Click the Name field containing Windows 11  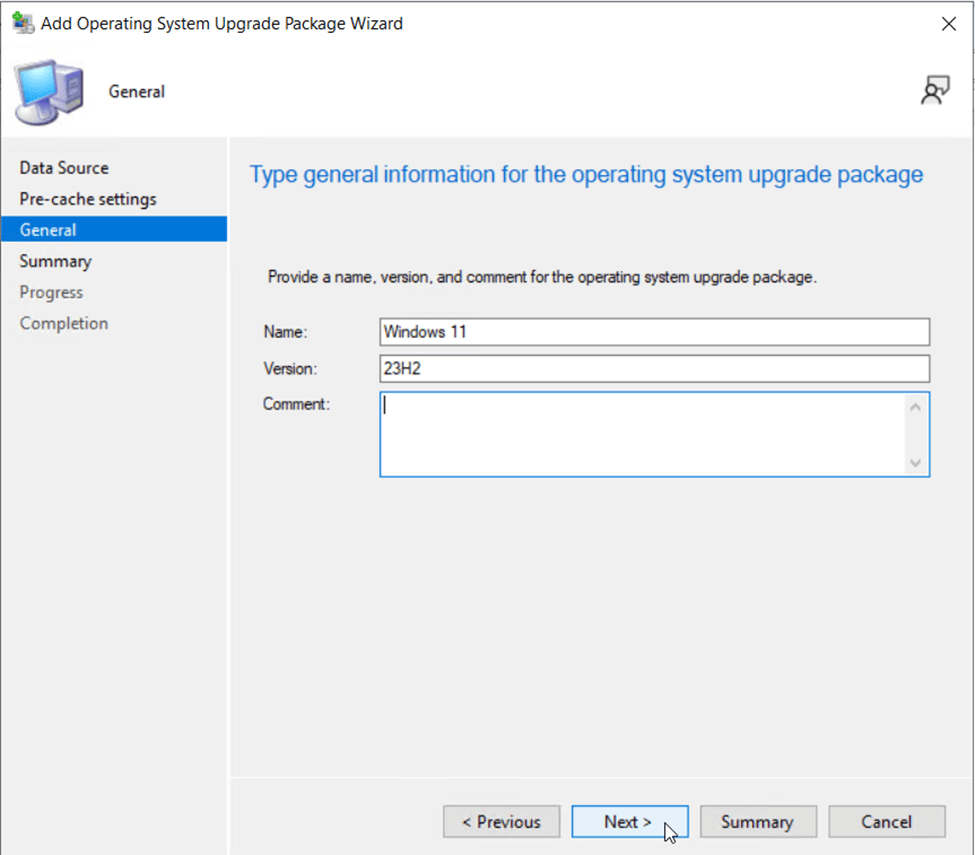pos(654,332)
